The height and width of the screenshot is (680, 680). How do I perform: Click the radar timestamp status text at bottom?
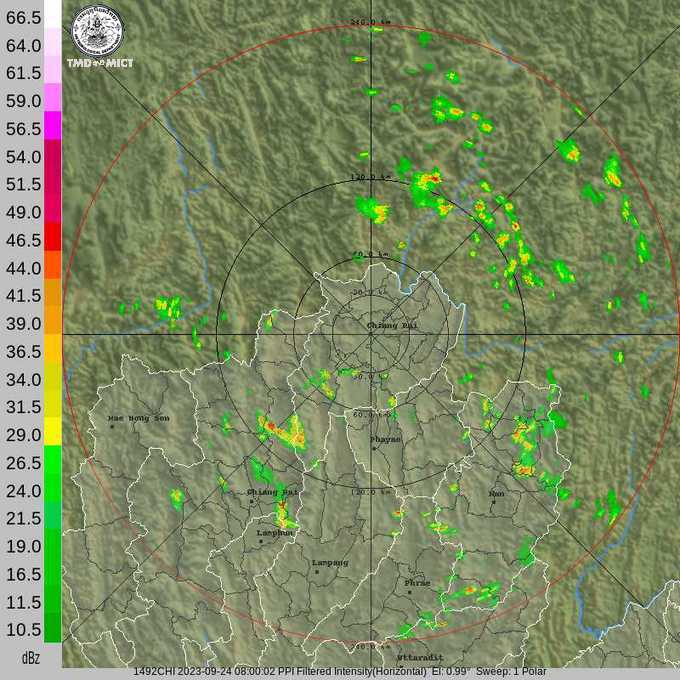(x=340, y=672)
